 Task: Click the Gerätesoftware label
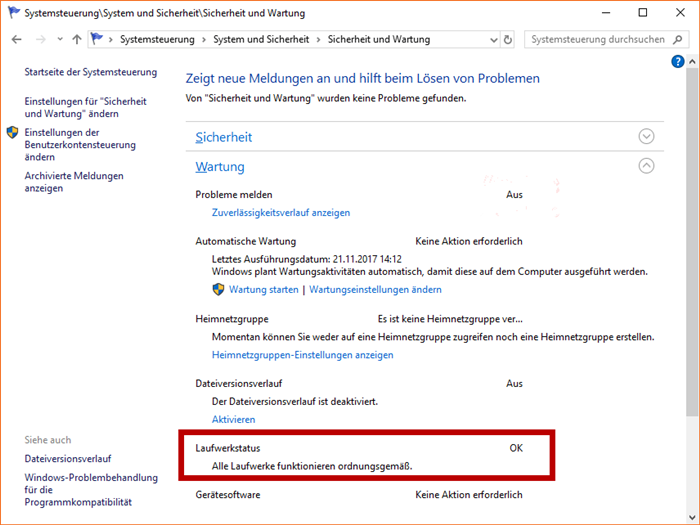228,495
